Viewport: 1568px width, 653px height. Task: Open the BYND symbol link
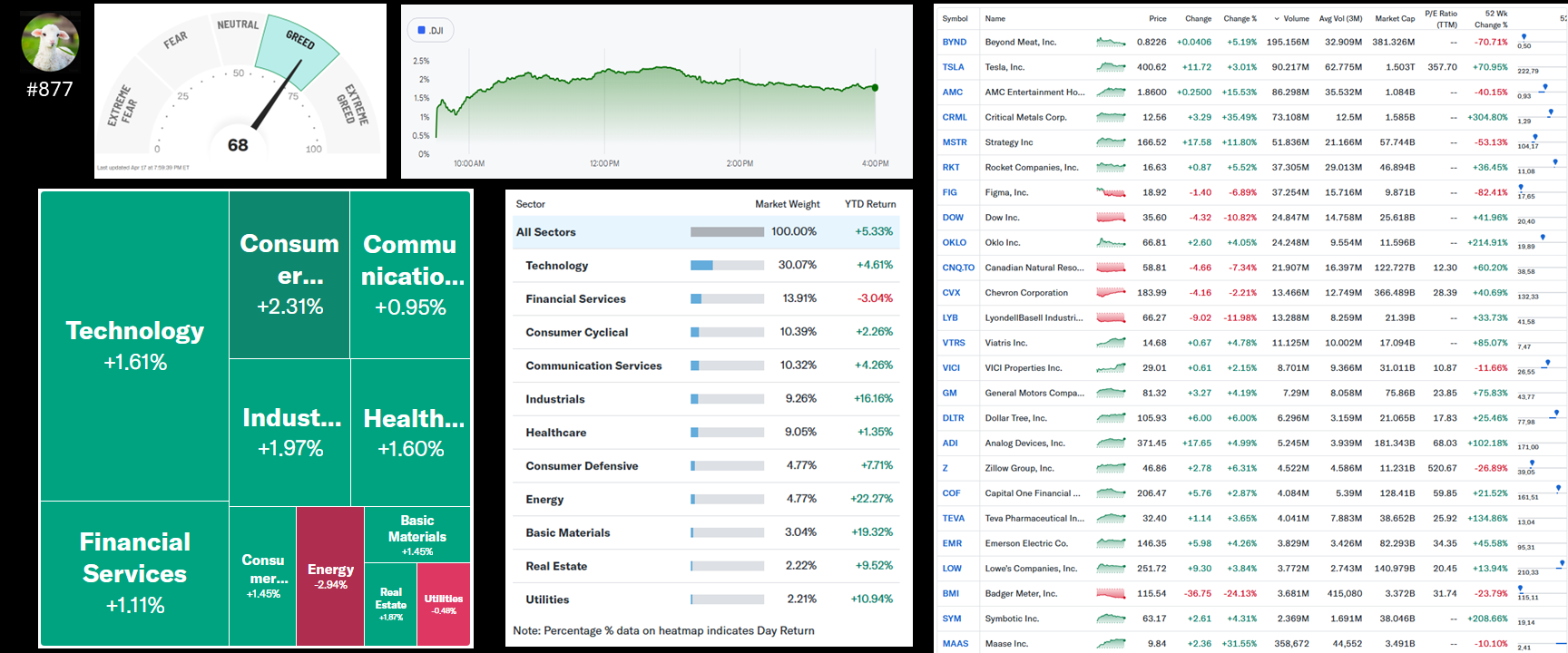(x=954, y=43)
